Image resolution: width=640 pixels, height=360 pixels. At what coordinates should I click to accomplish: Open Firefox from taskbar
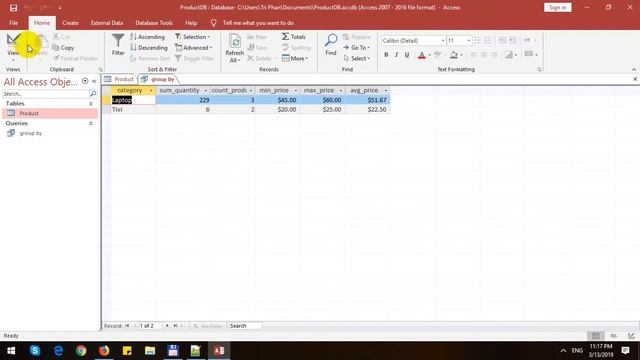[x=104, y=351]
